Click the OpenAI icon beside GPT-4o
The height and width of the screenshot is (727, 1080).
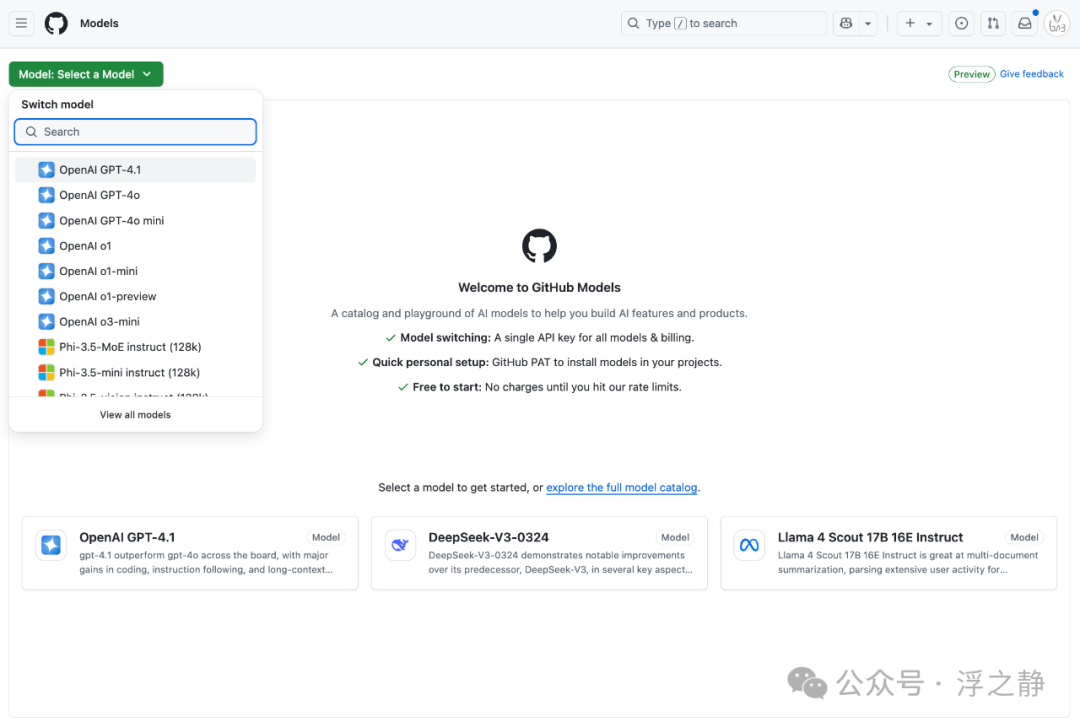click(x=46, y=196)
